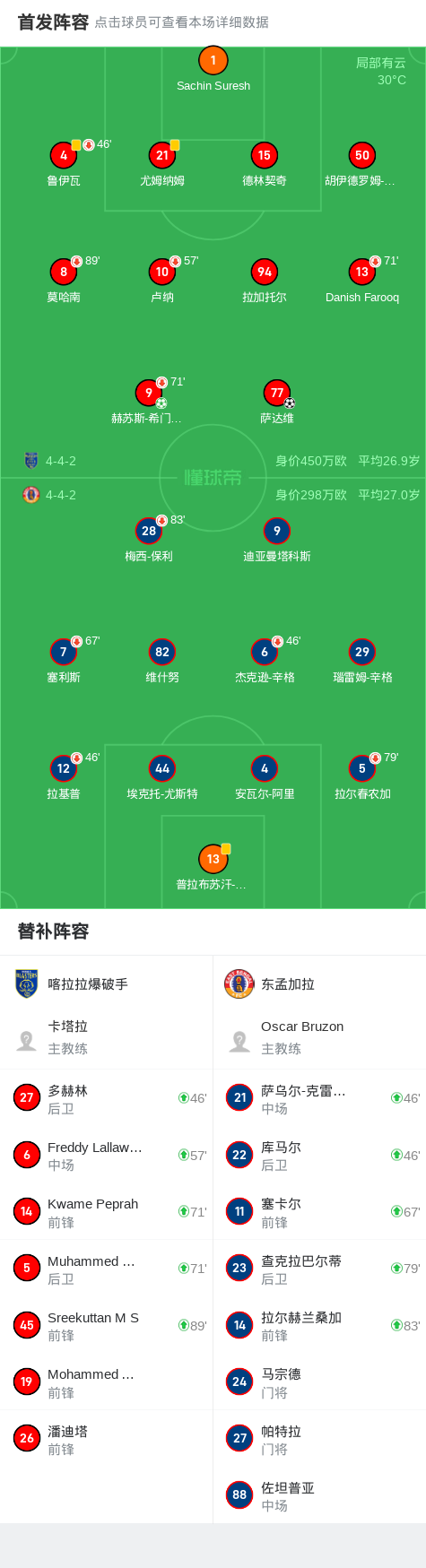The width and height of the screenshot is (426, 1568).
Task: Select substitute 多赫林 number 27 row
Action: click(x=107, y=1098)
